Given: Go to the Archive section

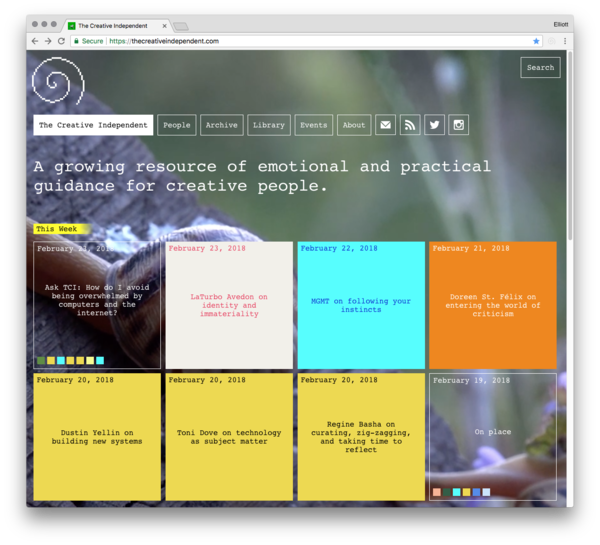Looking at the screenshot, I should point(221,125).
